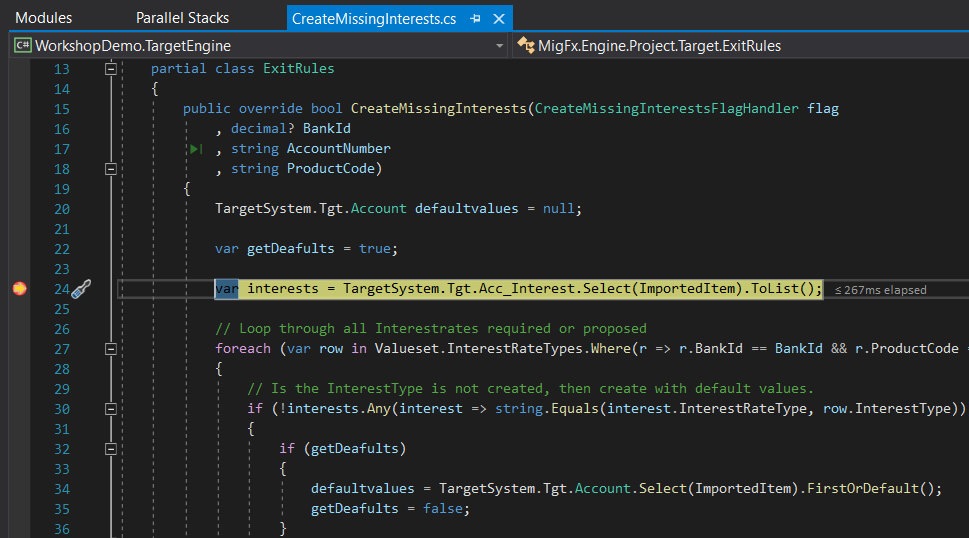Click 'CreateMissingInterests' method name on line 15
This screenshot has height=538, width=969.
(439, 109)
